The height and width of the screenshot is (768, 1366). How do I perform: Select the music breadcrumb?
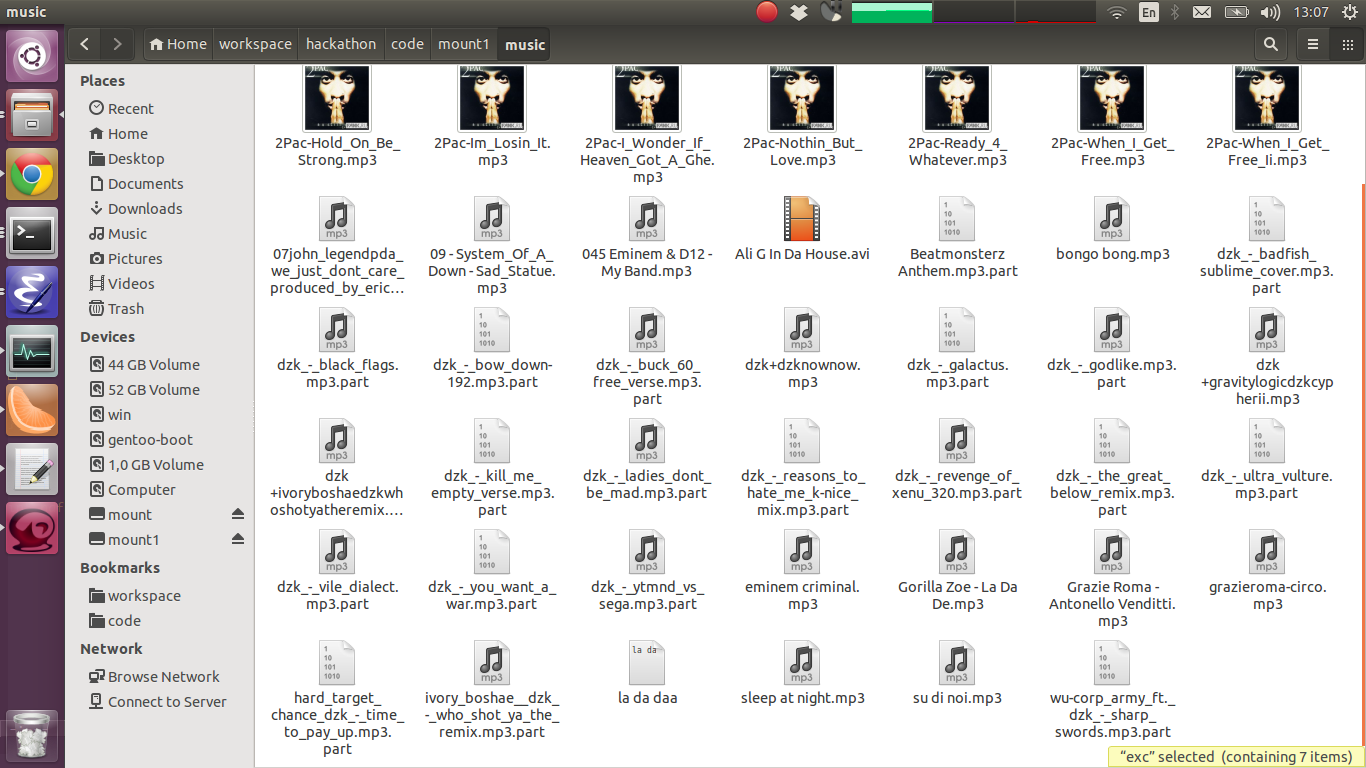click(x=525, y=44)
